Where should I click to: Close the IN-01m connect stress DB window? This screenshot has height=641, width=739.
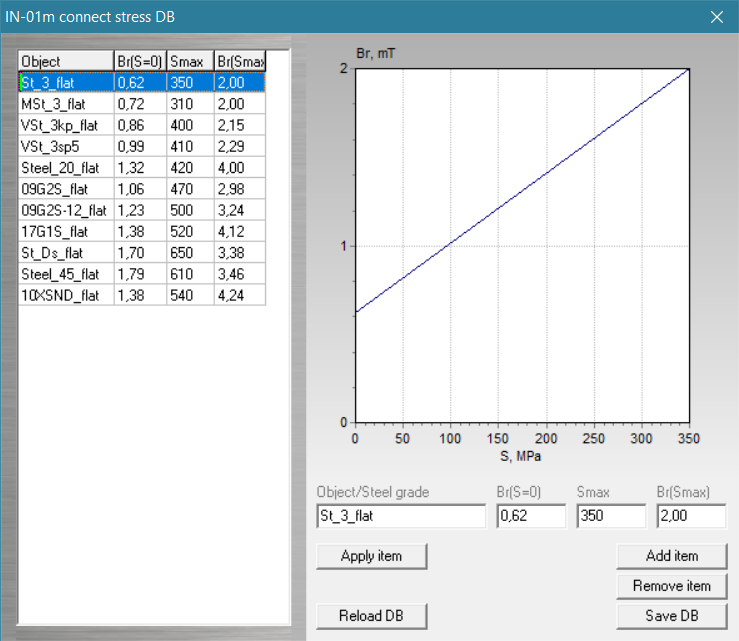pos(715,17)
